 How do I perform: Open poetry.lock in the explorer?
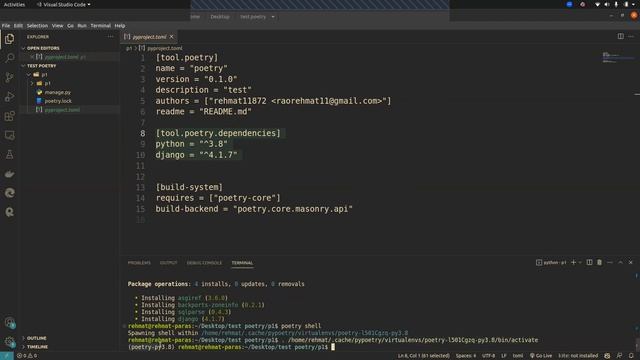pyautogui.click(x=58, y=101)
